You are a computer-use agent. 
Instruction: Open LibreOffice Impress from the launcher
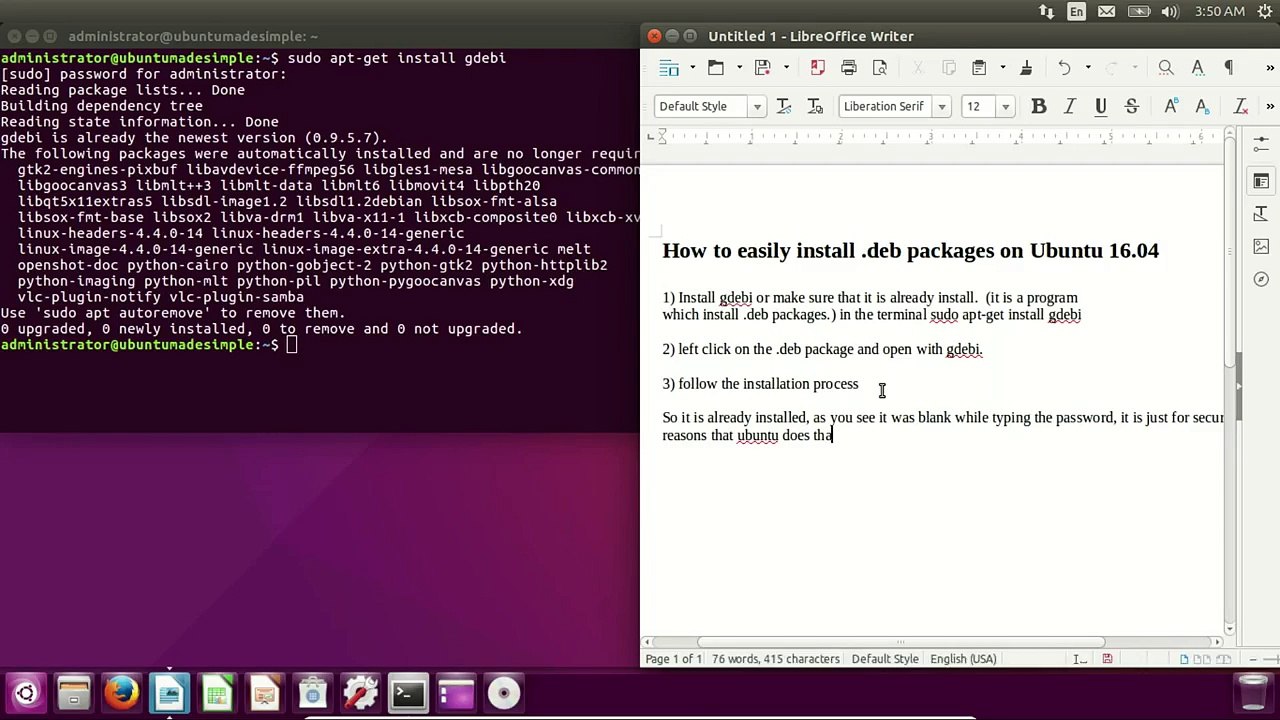(x=265, y=693)
